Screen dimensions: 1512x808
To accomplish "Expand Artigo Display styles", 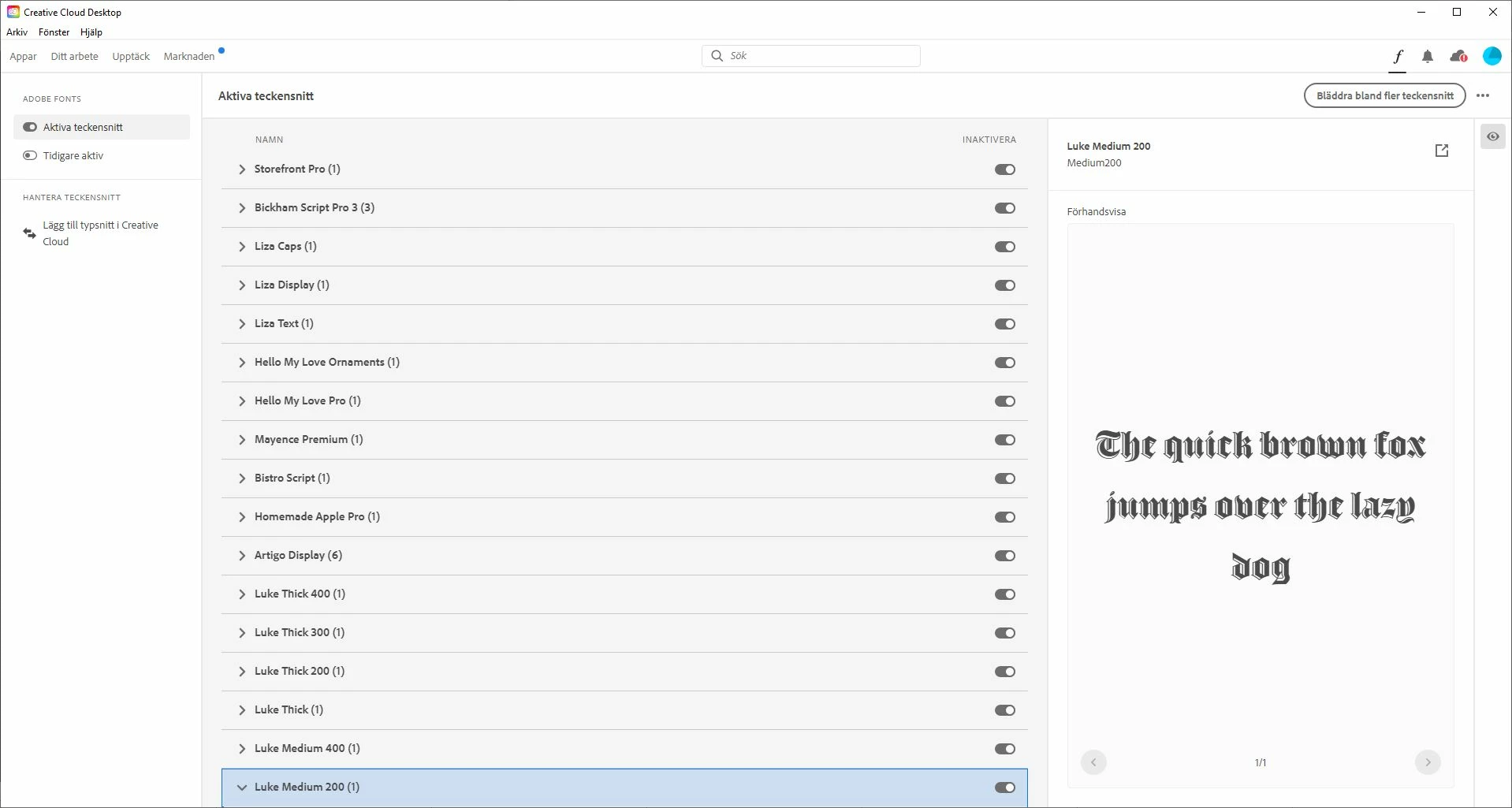I will coord(242,556).
